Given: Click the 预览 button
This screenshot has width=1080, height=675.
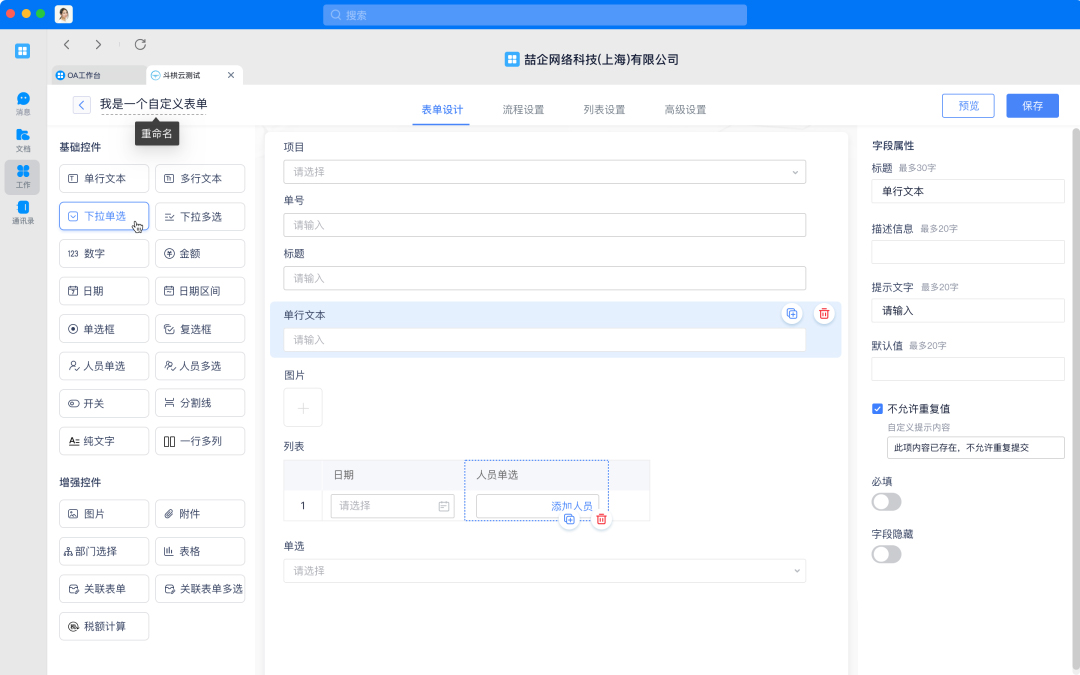Looking at the screenshot, I should pyautogui.click(x=968, y=106).
